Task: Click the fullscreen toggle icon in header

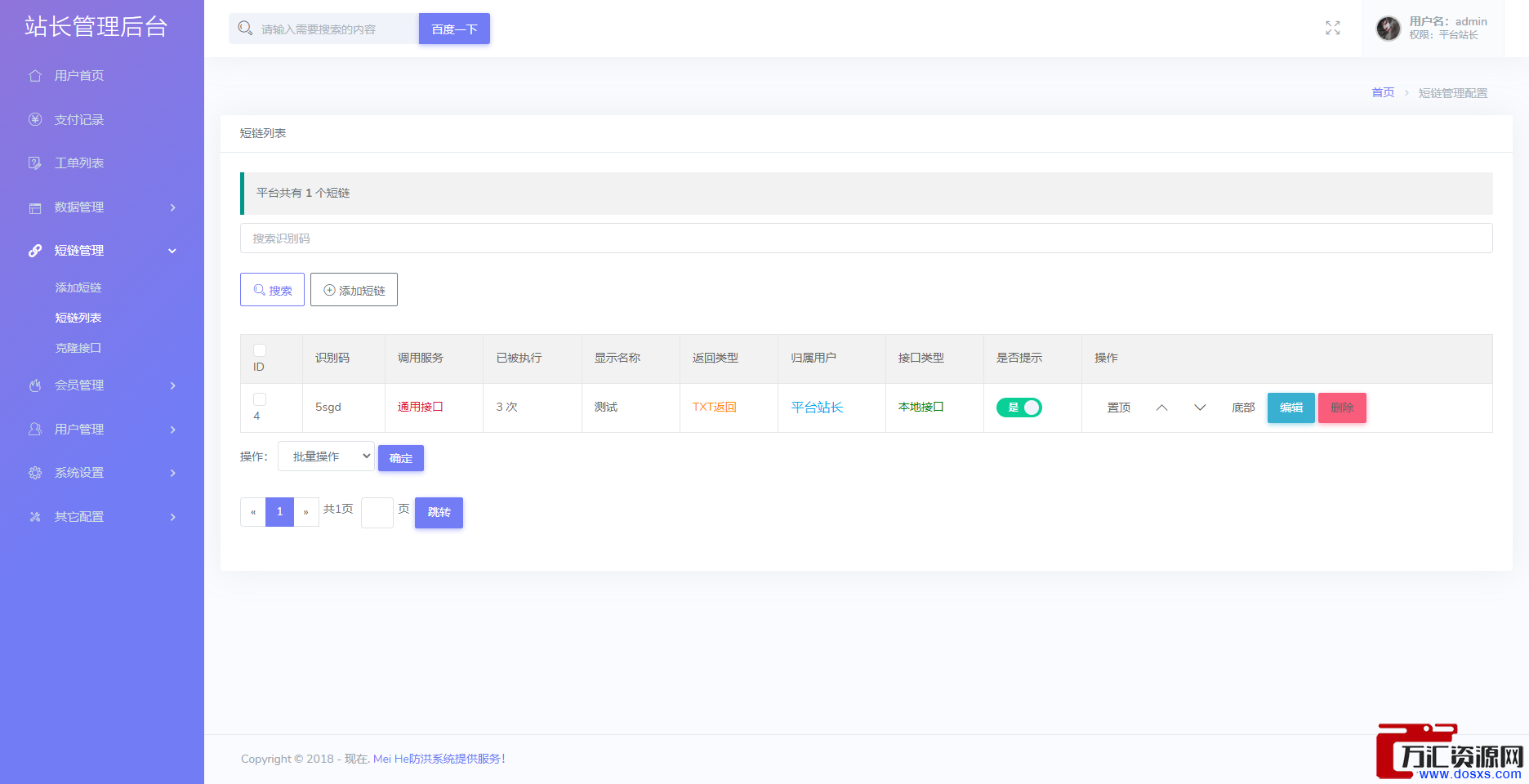Action: point(1332,29)
